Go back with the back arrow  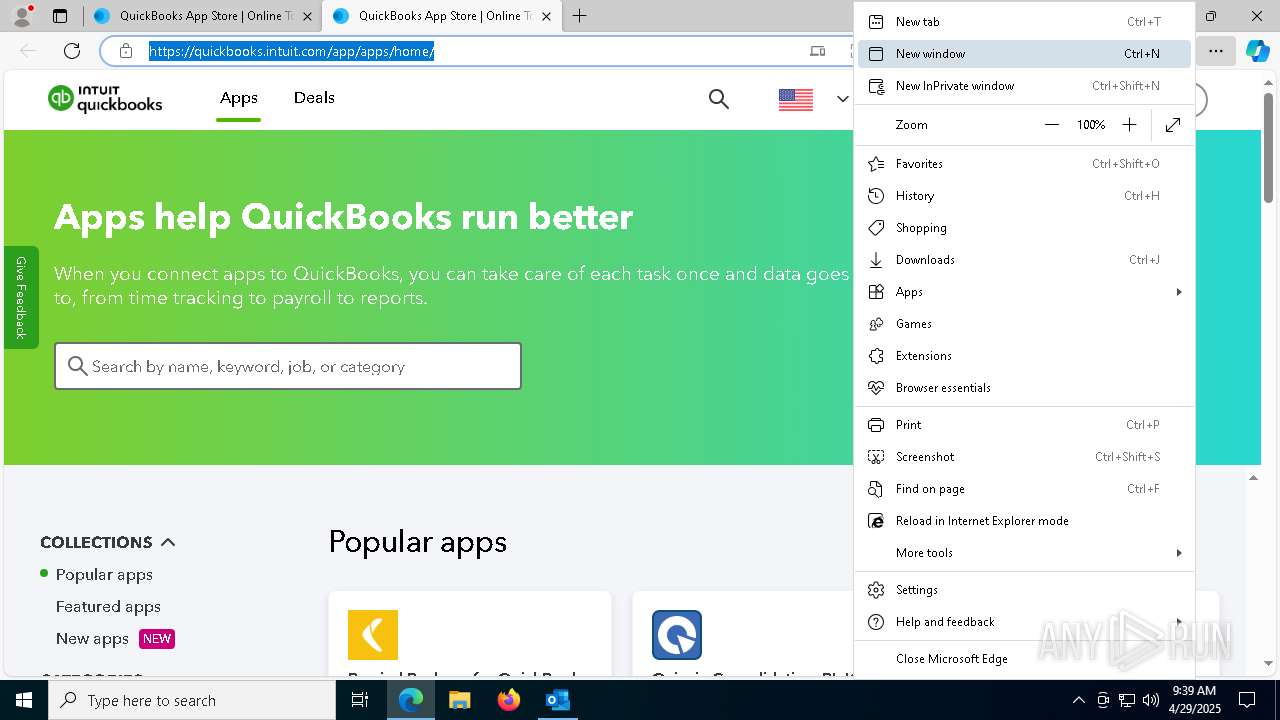tap(28, 51)
